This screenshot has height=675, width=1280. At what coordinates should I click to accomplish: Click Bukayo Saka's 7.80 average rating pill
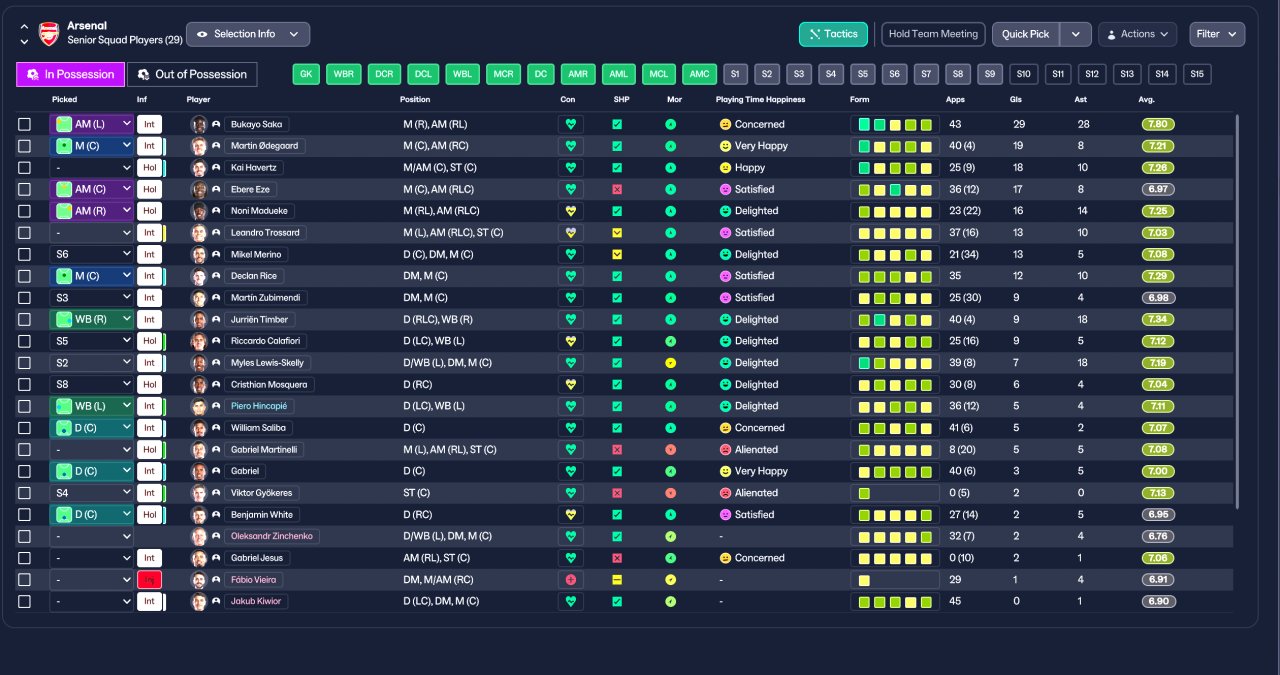[x=1158, y=125]
